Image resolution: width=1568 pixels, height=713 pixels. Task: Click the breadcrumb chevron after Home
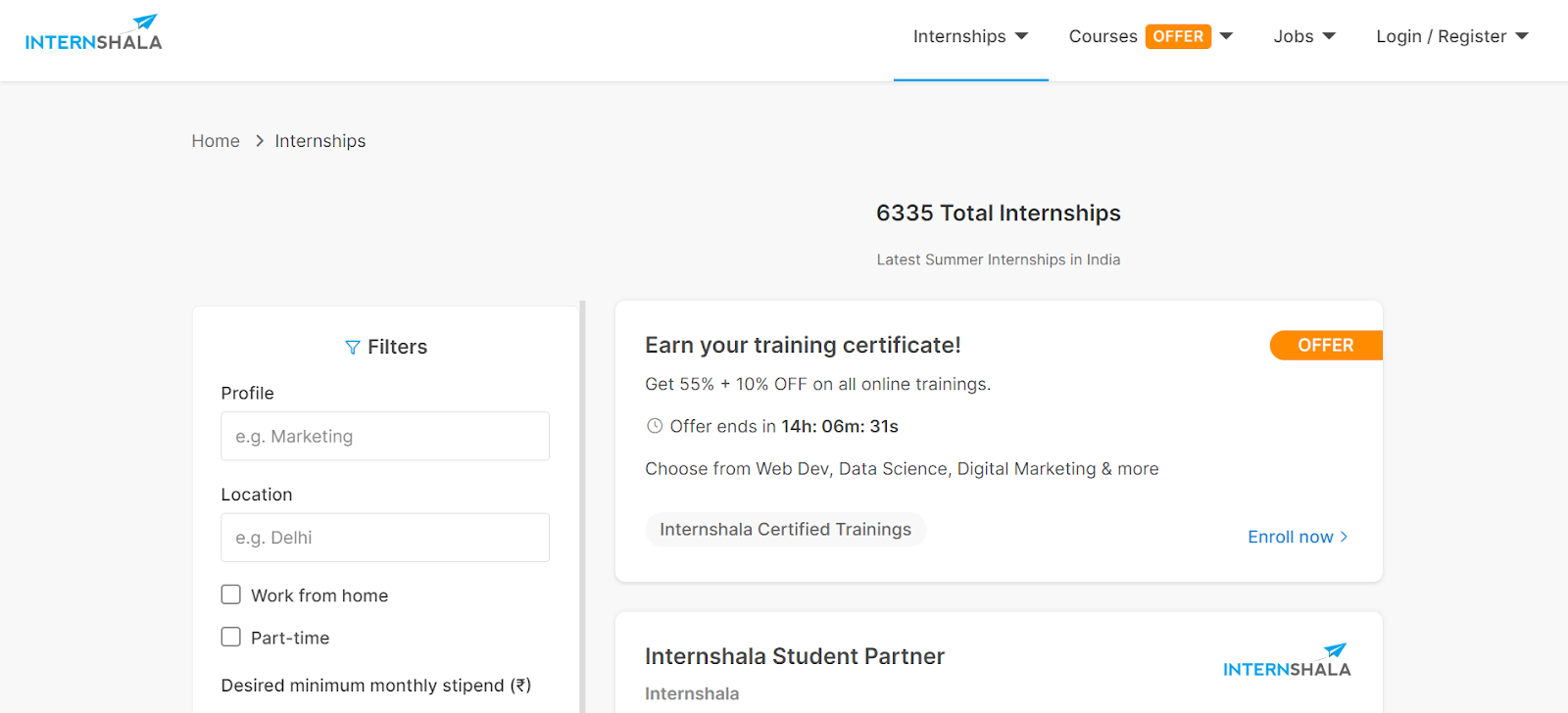[x=260, y=141]
